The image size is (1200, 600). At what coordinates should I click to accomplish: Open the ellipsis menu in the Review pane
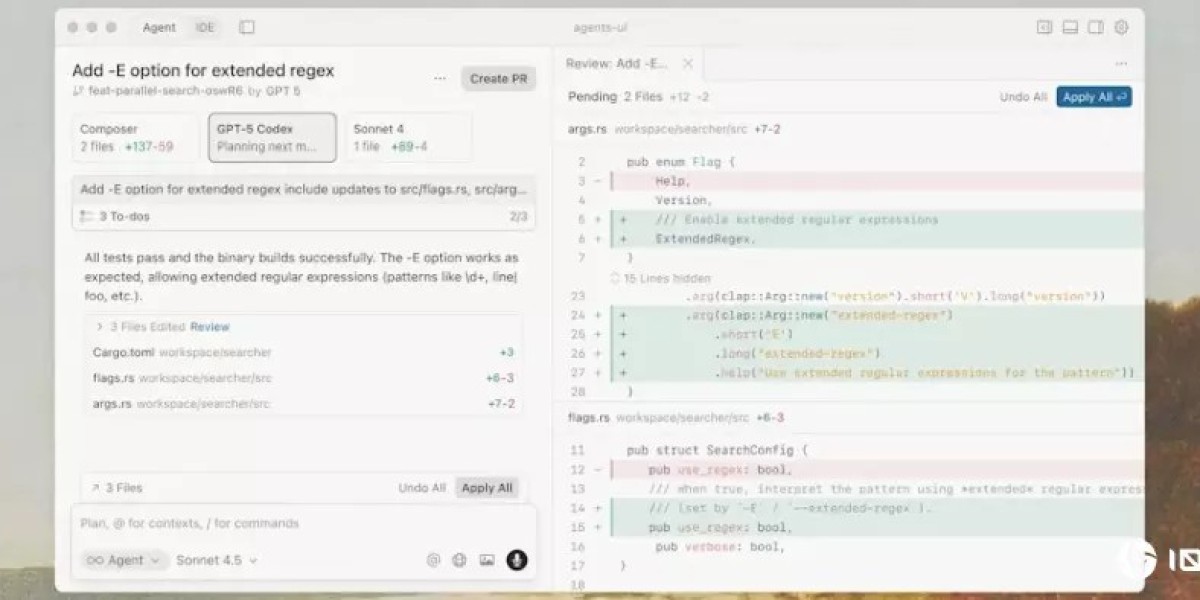(1121, 64)
